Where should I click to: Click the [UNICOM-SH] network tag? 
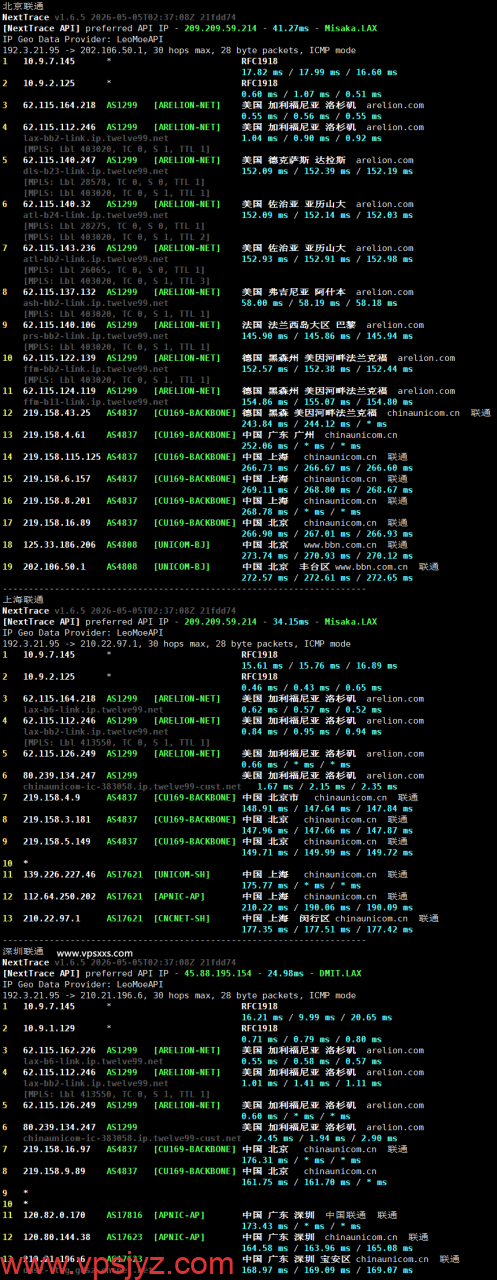coord(182,874)
